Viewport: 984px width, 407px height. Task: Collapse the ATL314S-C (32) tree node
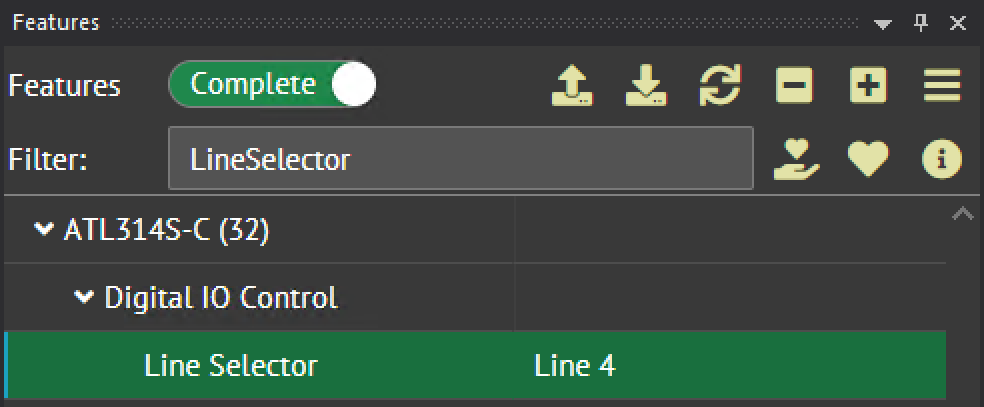click(x=43, y=230)
